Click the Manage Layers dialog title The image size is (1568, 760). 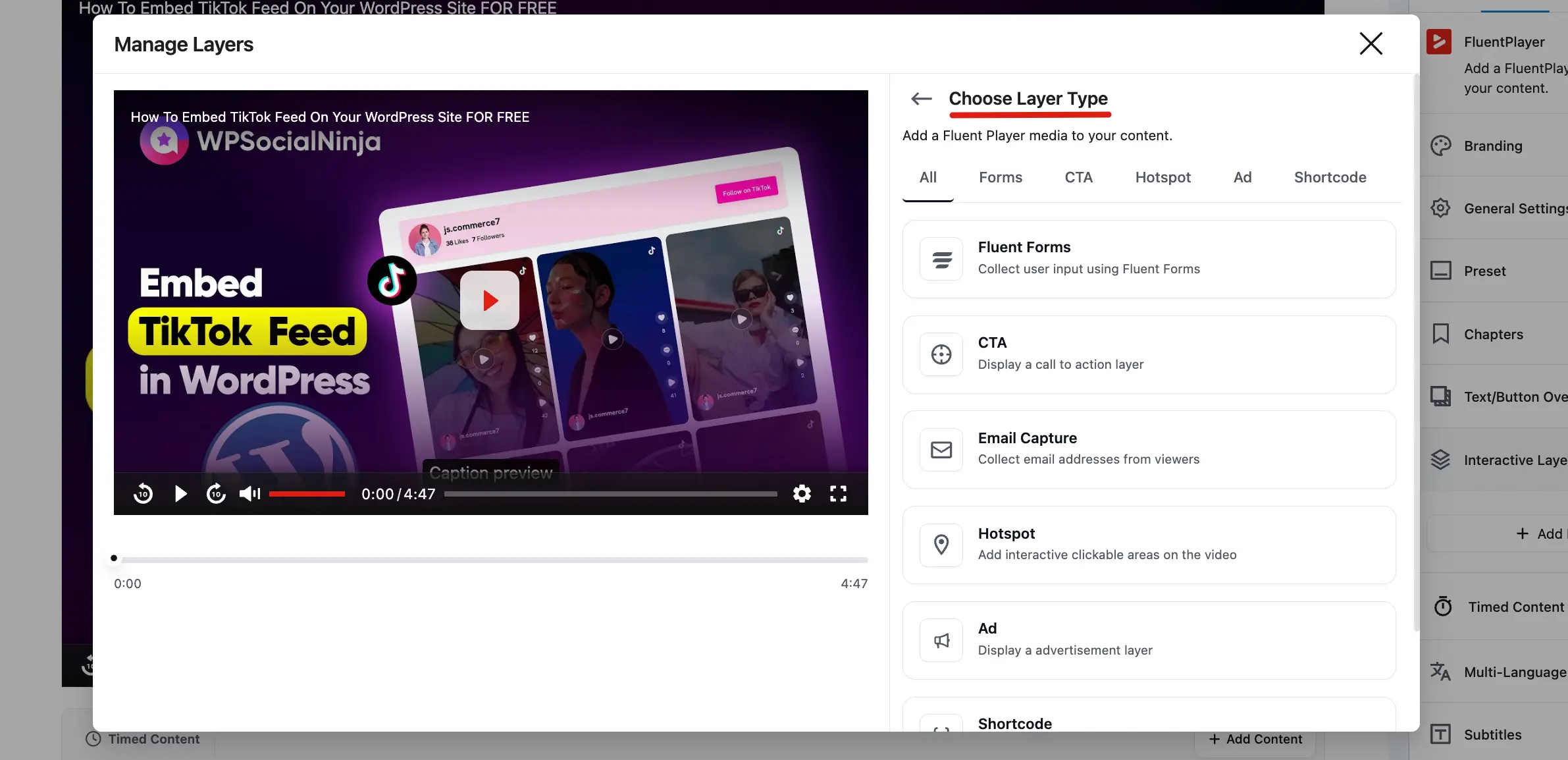tap(184, 44)
